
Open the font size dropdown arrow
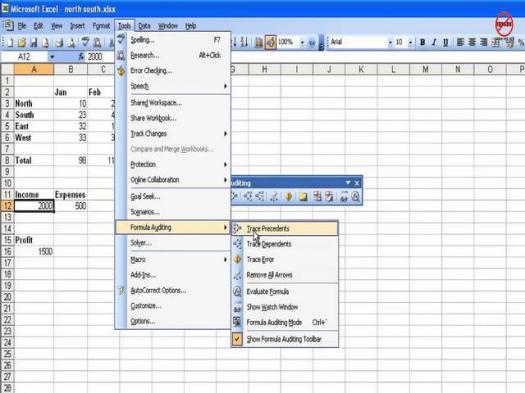click(x=410, y=43)
